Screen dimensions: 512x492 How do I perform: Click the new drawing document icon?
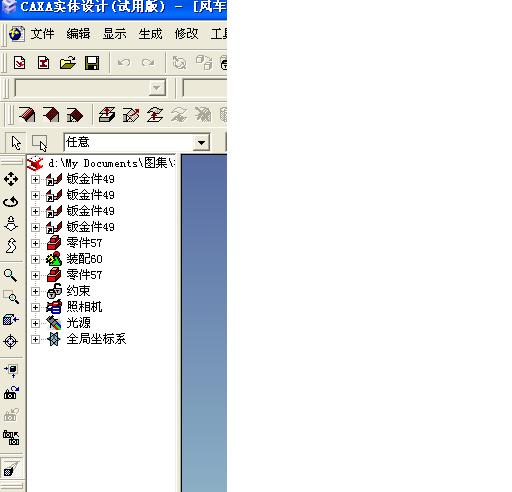point(43,63)
